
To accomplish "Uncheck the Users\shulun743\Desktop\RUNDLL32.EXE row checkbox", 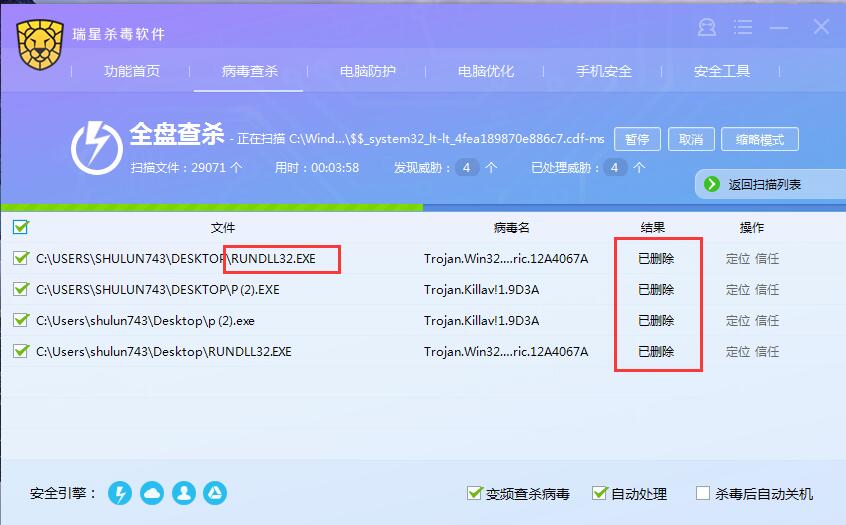I will (21, 351).
